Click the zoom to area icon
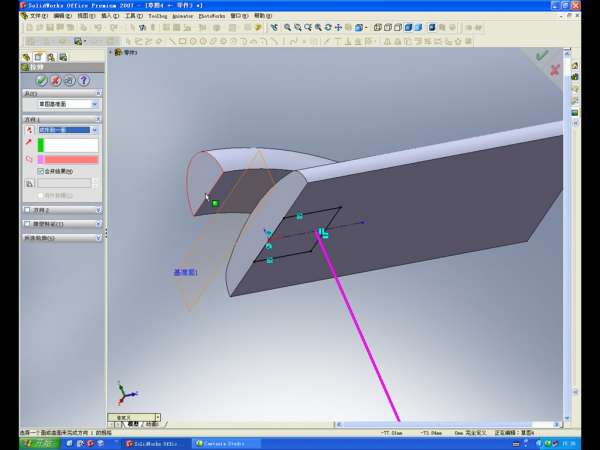 coord(297,28)
